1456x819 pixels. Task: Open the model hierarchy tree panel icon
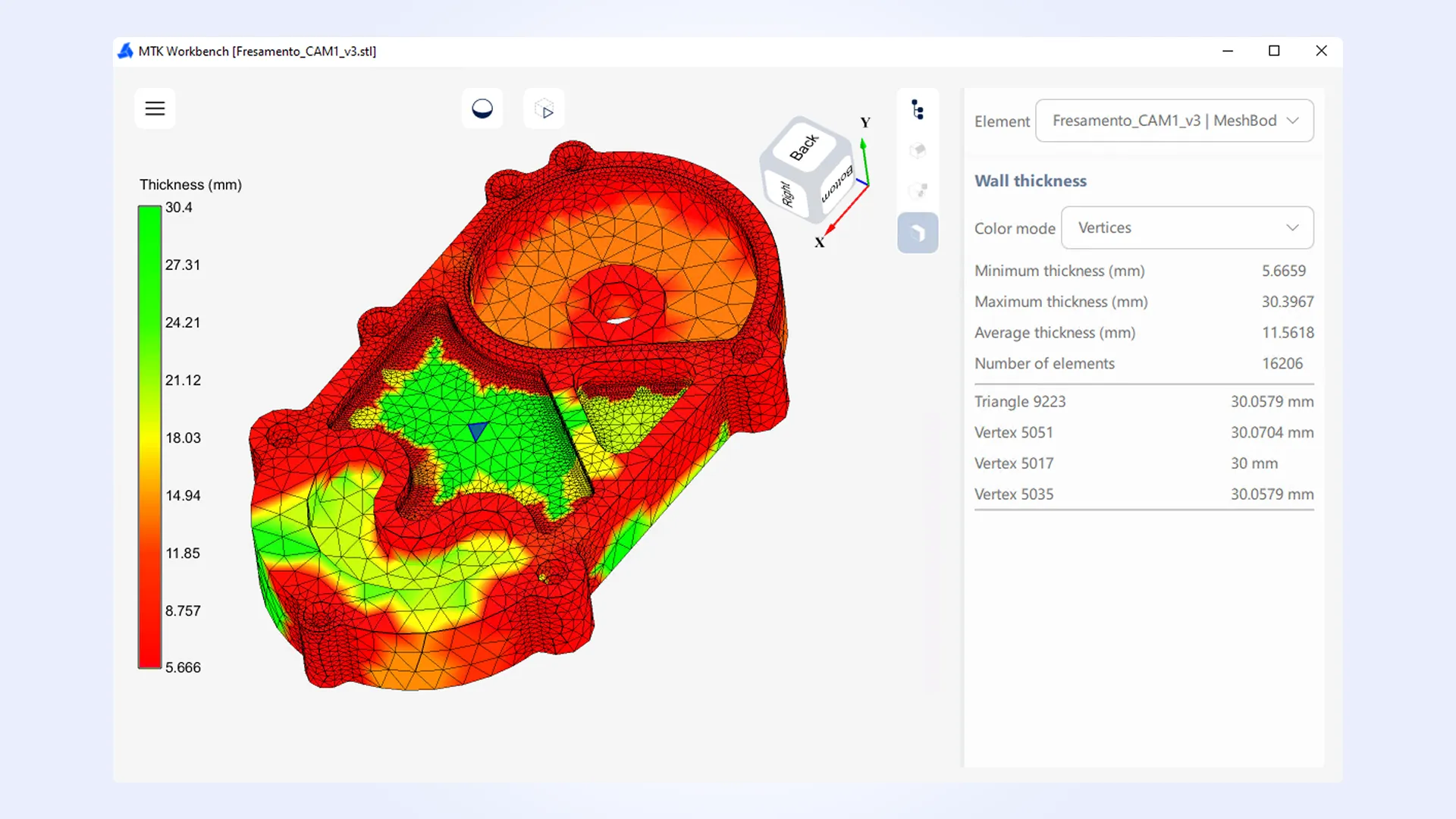click(918, 109)
